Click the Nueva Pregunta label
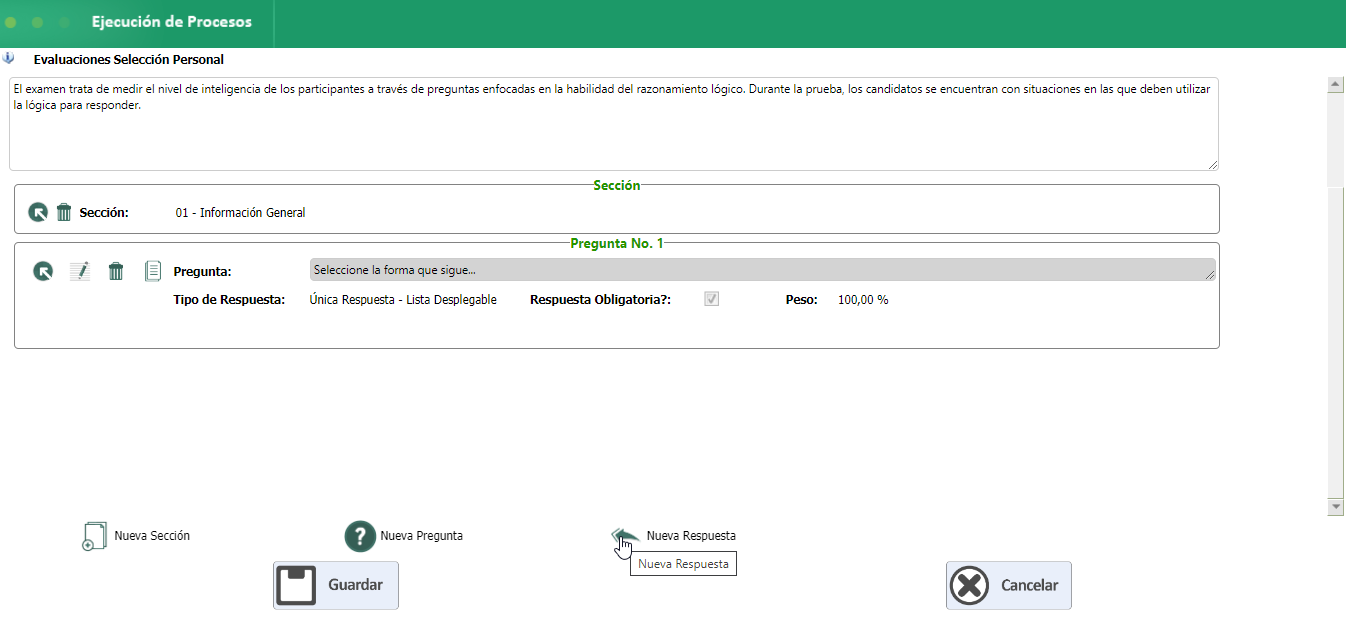The height and width of the screenshot is (644, 1346). 421,536
